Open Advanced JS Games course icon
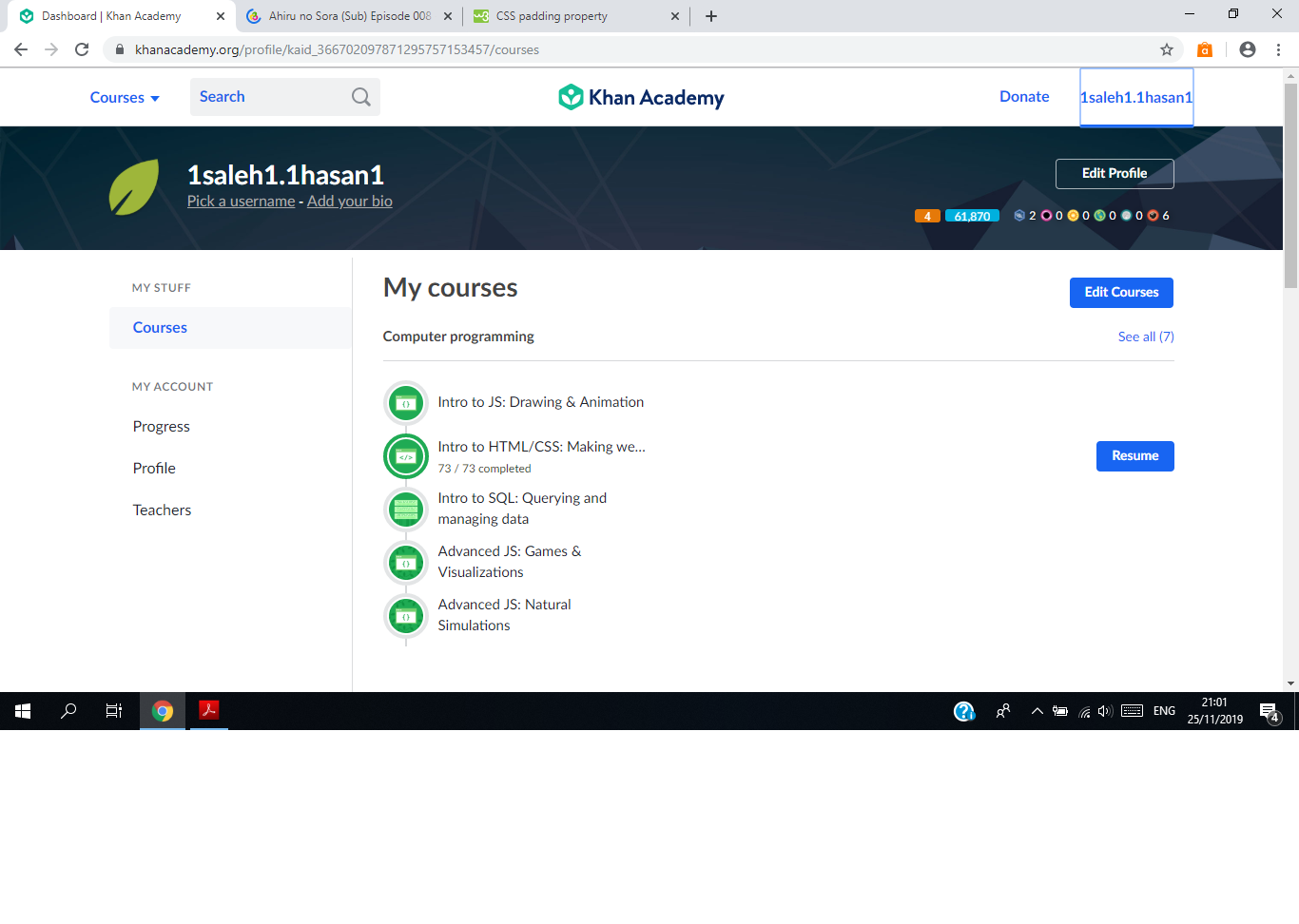 pos(406,563)
